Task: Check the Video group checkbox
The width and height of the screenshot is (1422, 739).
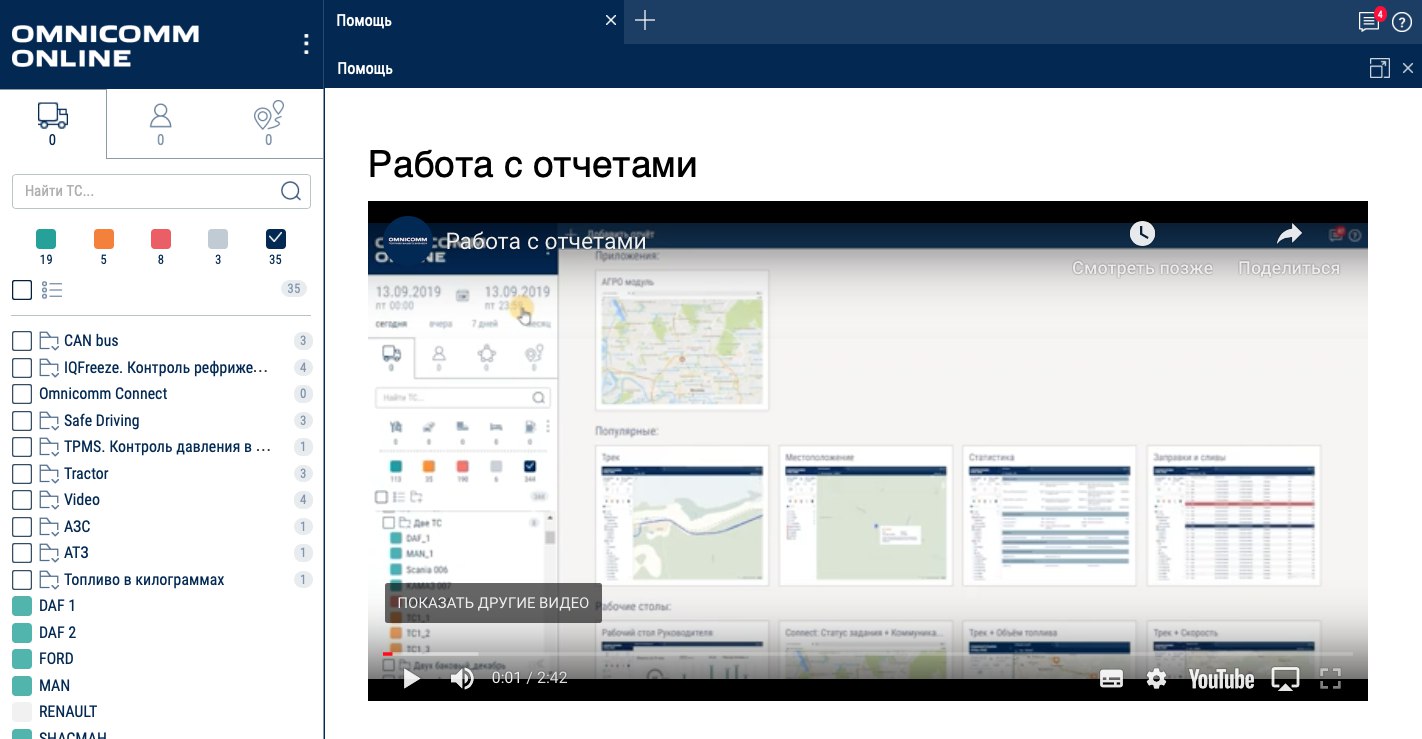Action: click(x=22, y=500)
